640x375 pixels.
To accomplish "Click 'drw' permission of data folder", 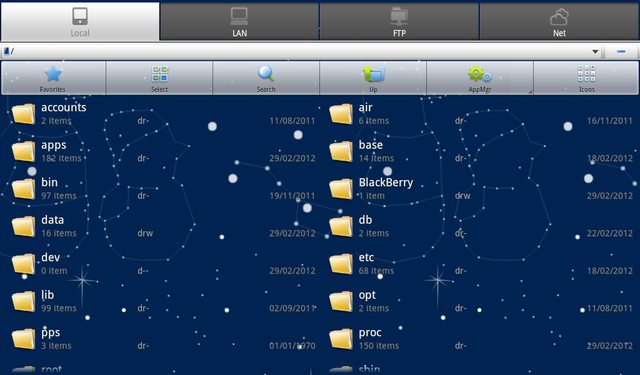I will [x=145, y=233].
